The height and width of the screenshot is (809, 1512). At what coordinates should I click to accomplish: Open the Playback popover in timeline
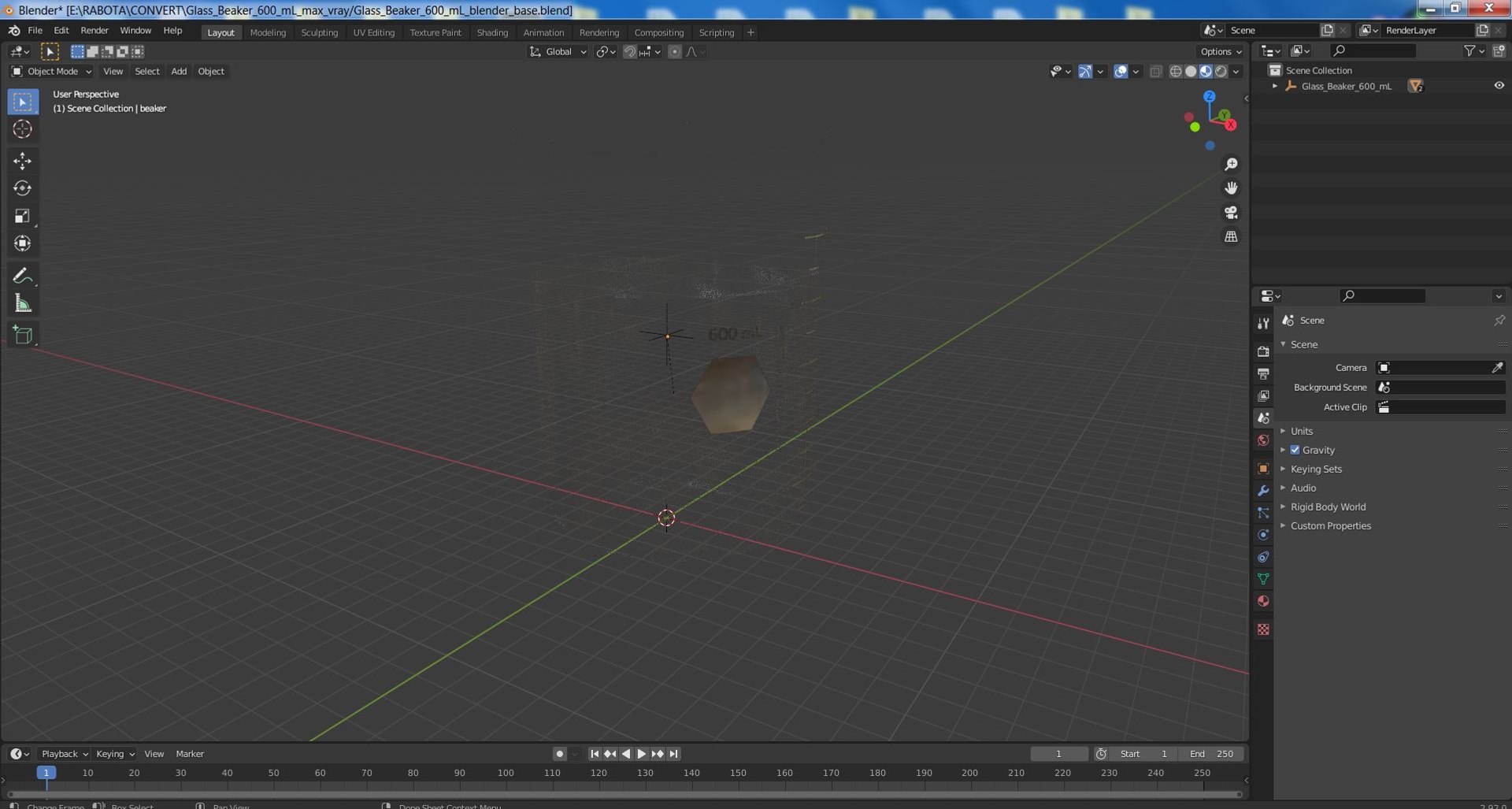[x=65, y=754]
